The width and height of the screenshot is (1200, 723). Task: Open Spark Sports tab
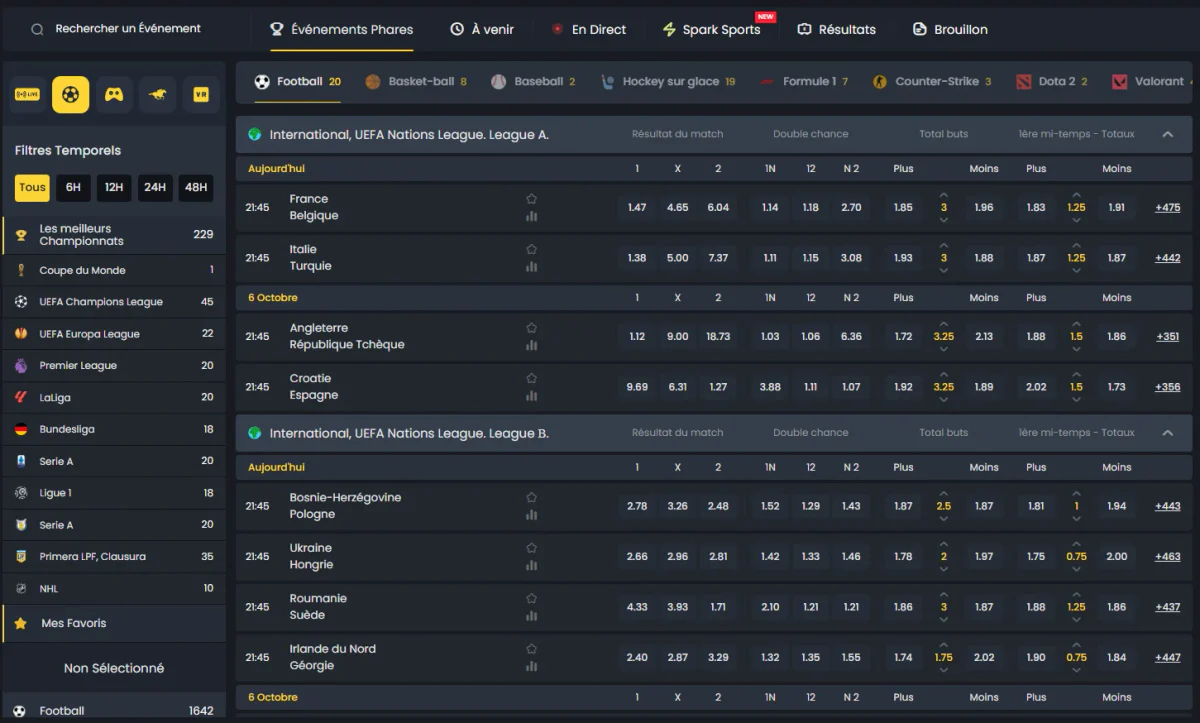tap(711, 29)
